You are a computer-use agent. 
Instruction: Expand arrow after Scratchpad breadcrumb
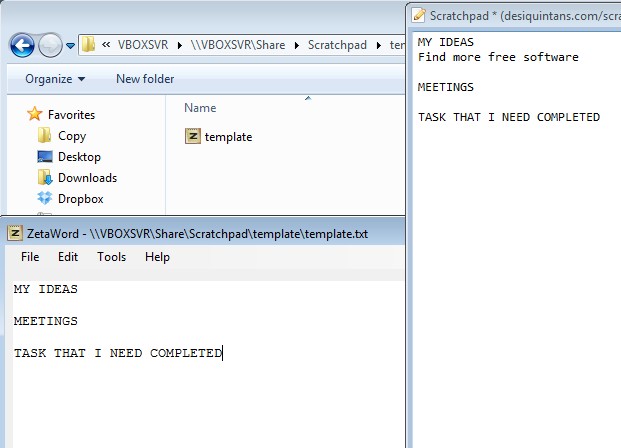pyautogui.click(x=379, y=46)
